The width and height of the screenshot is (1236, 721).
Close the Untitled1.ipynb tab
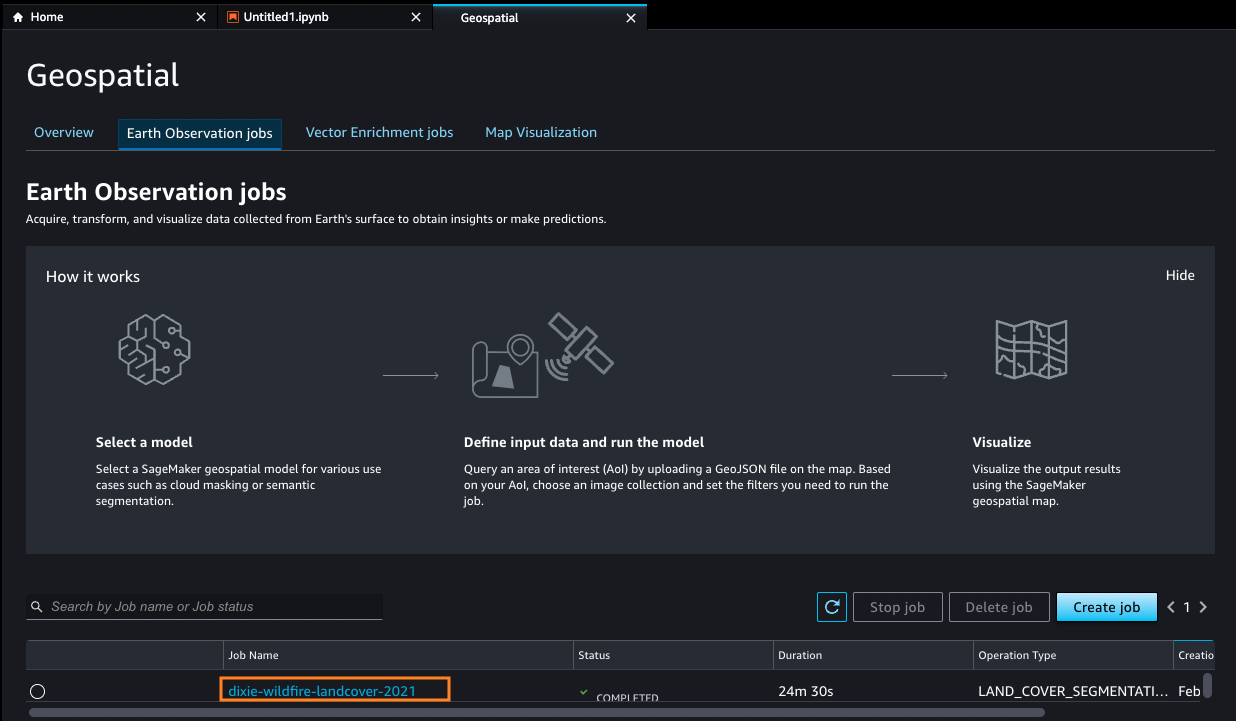tap(415, 17)
